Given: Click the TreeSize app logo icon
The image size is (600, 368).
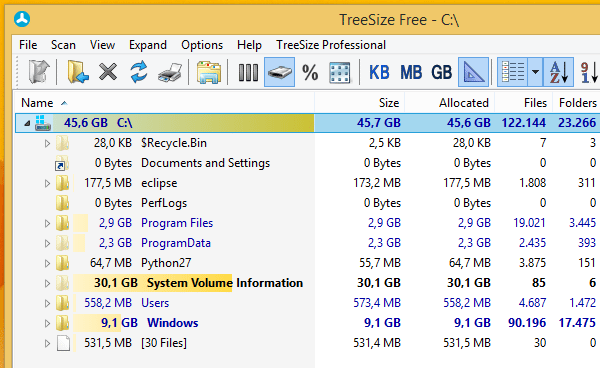Looking at the screenshot, I should [x=22, y=19].
